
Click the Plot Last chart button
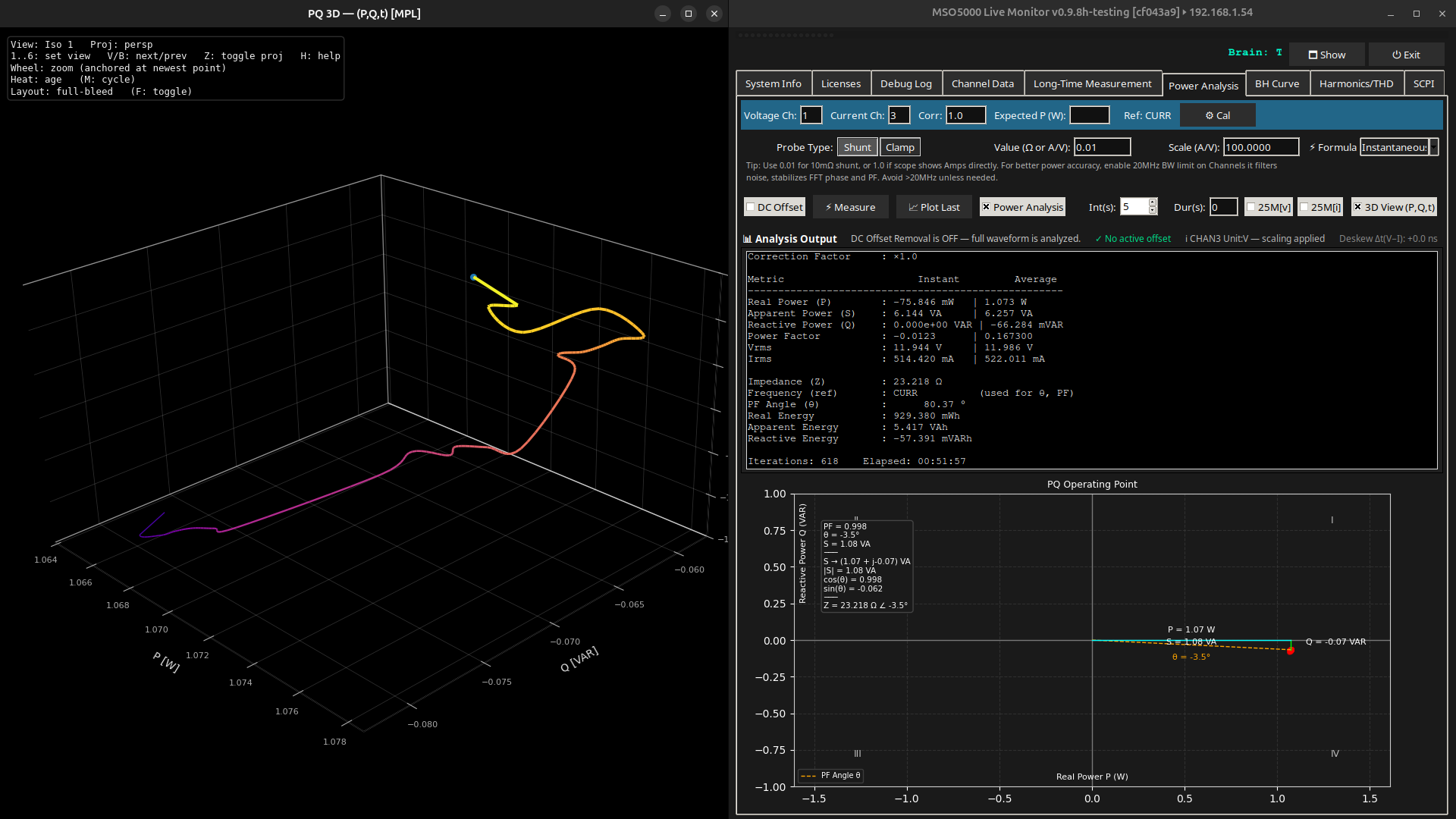coord(934,207)
